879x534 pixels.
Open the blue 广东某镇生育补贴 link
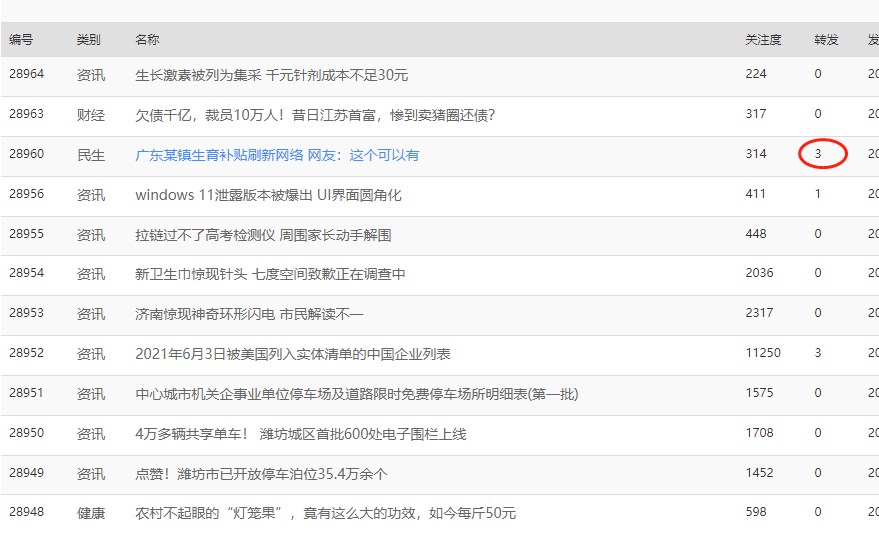(x=277, y=155)
